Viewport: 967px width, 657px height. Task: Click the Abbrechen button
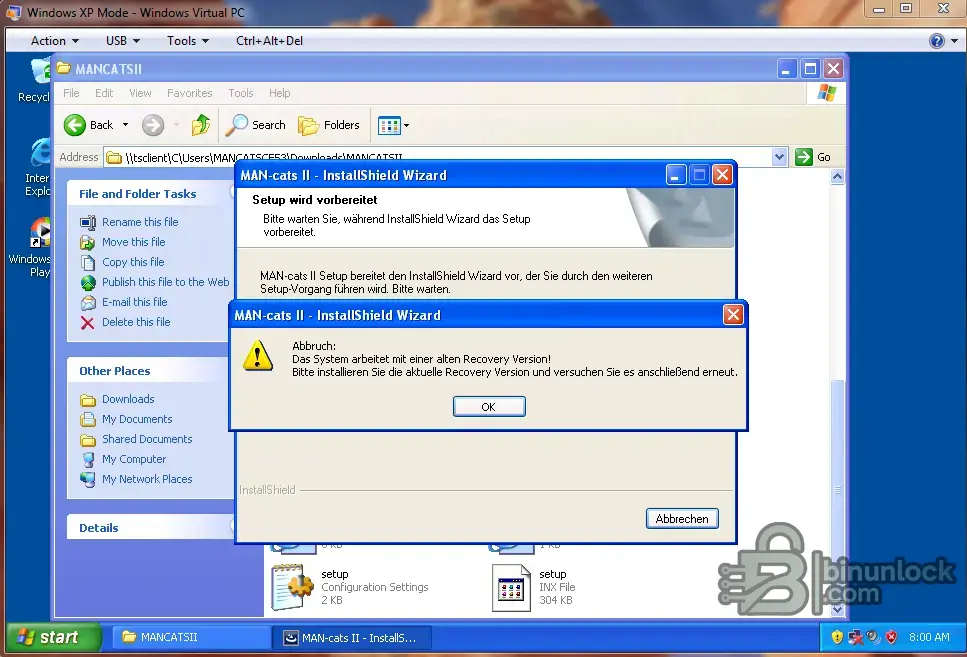coord(682,519)
